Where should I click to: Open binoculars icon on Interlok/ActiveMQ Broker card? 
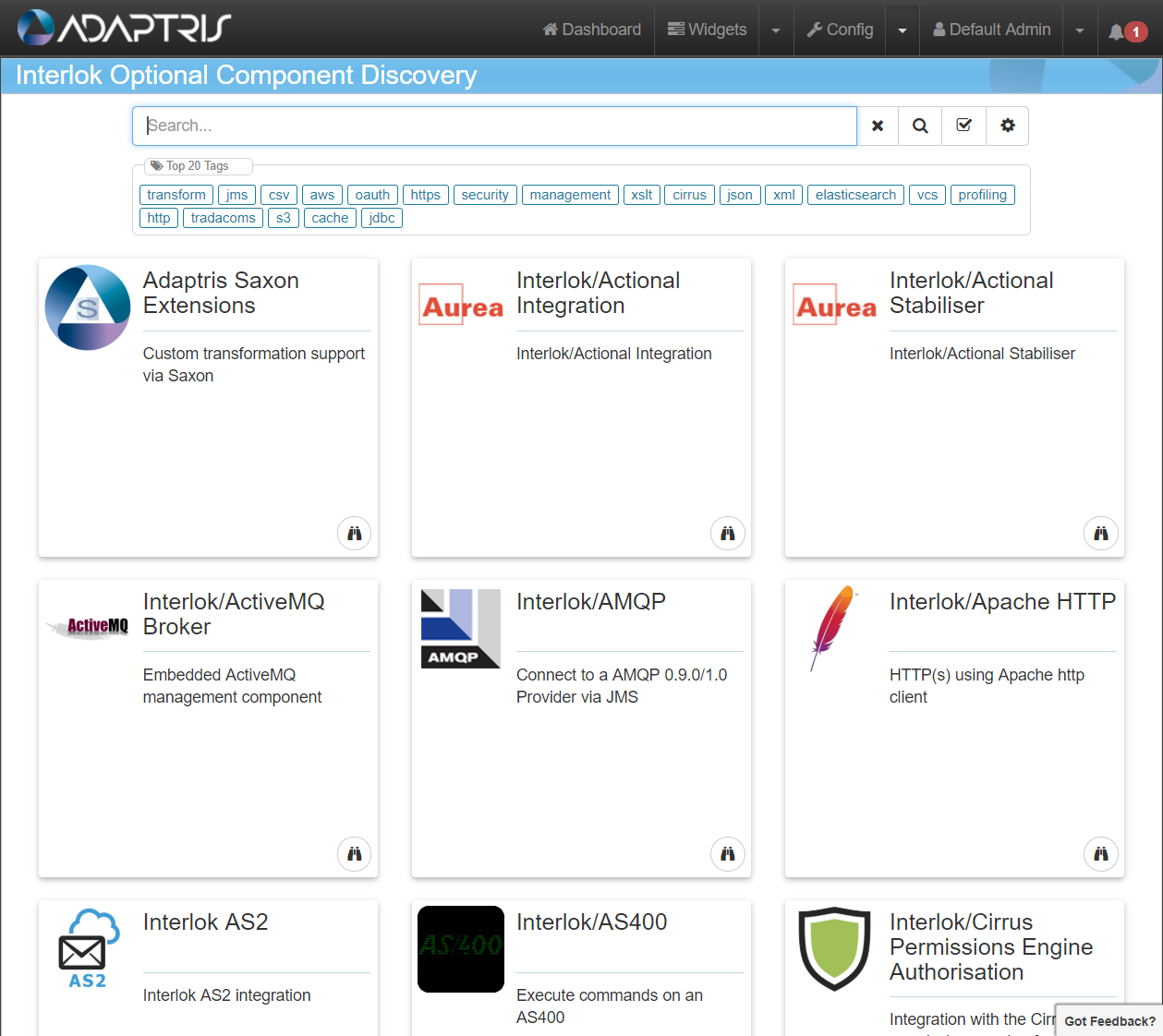pos(354,854)
